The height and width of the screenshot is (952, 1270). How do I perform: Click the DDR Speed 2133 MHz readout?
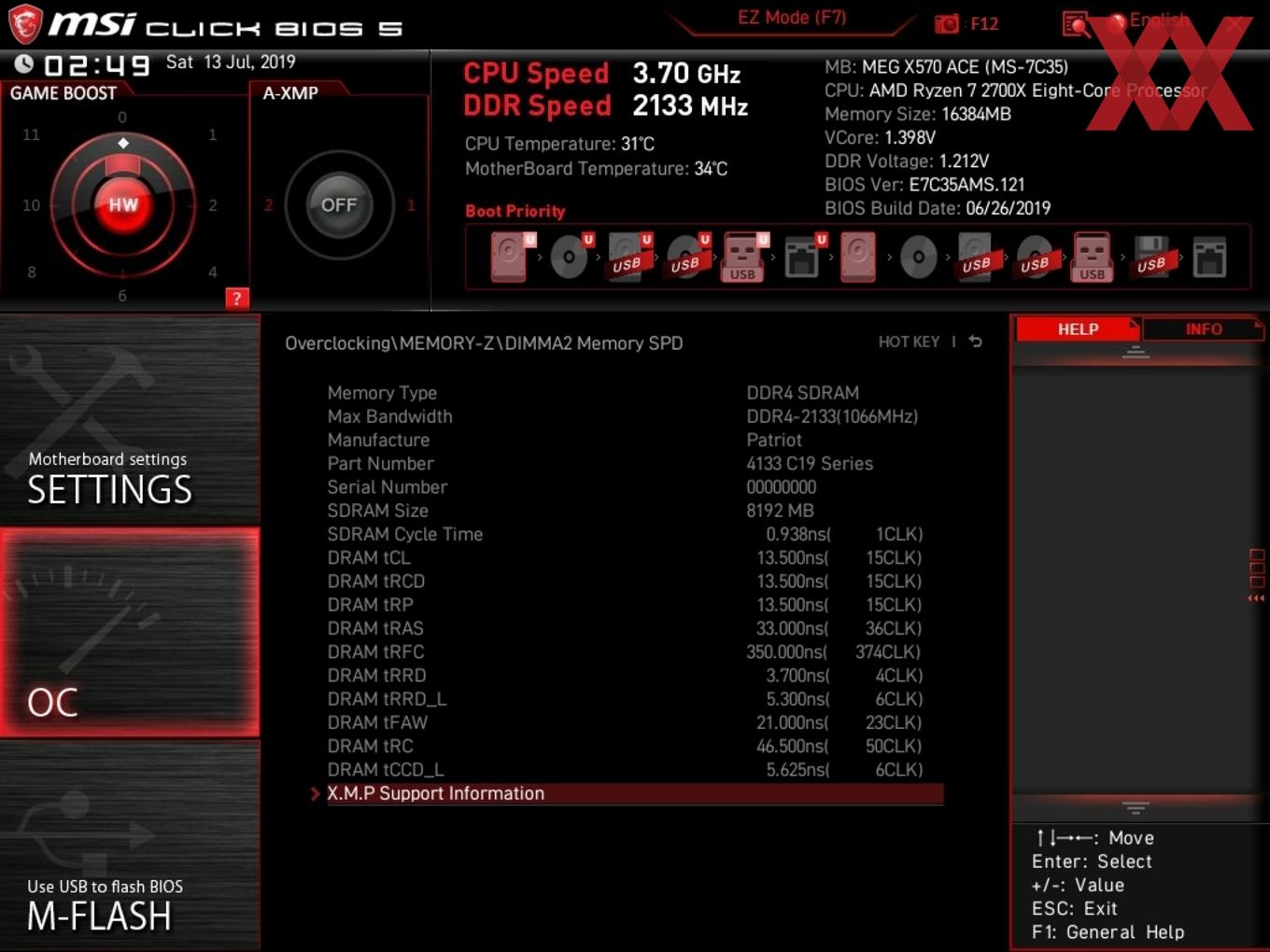[606, 105]
